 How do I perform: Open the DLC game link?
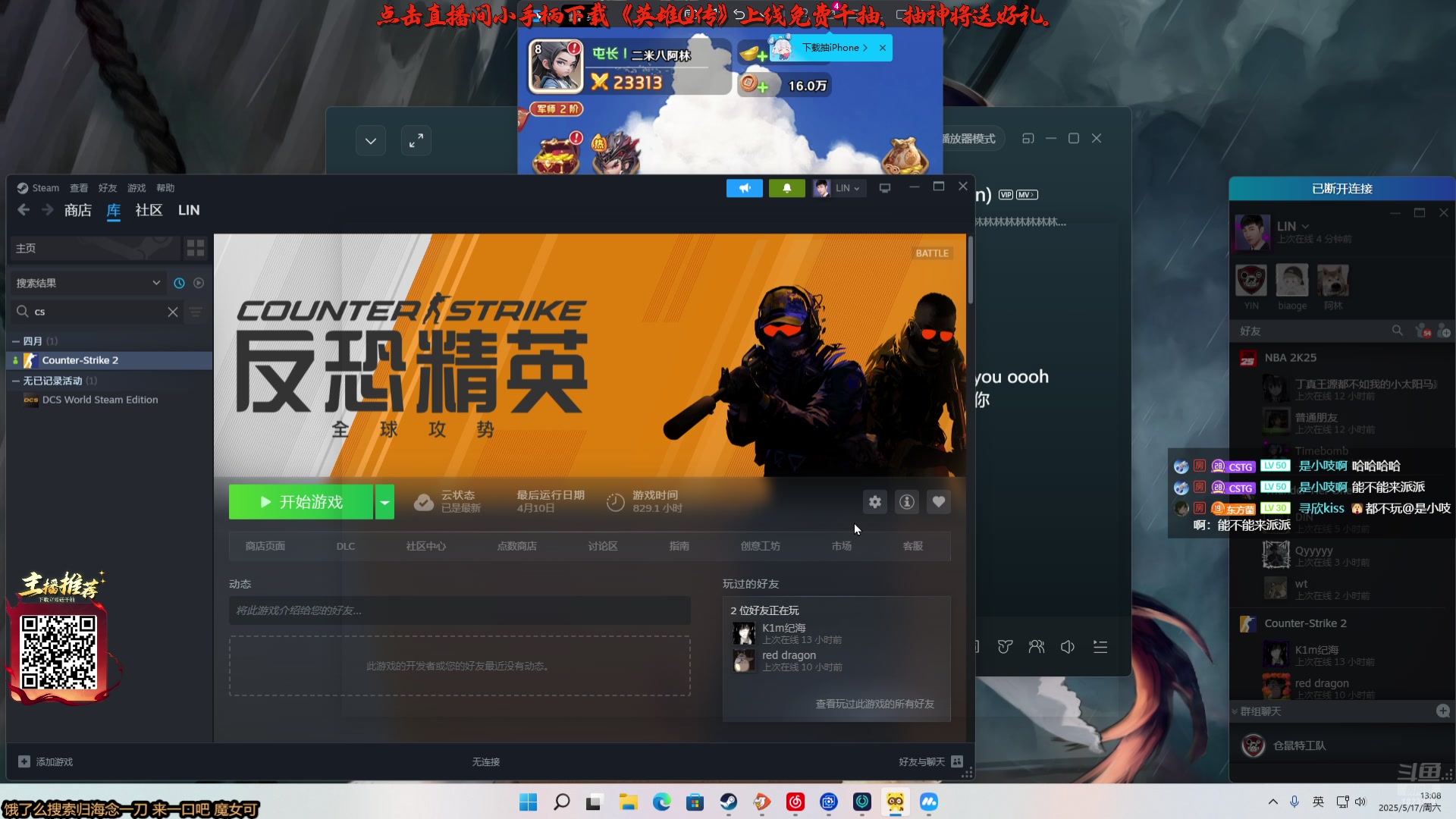click(346, 546)
